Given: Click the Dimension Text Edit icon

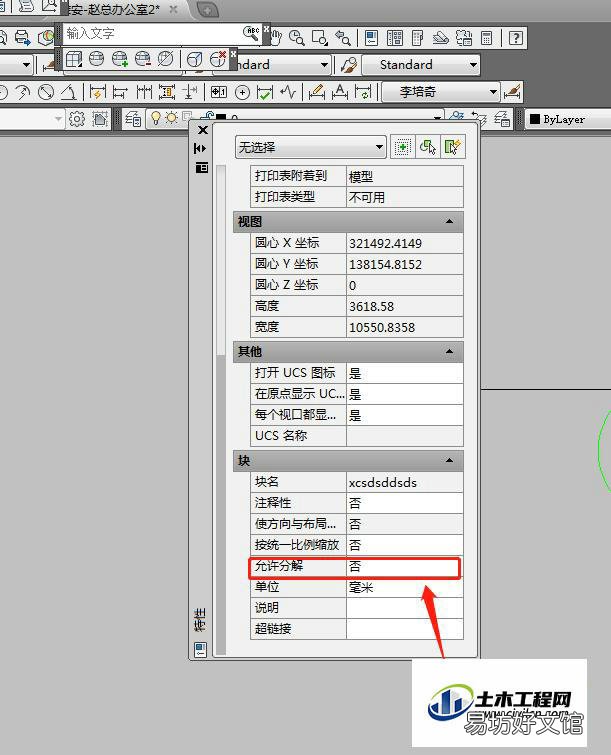Looking at the screenshot, I should point(340,92).
